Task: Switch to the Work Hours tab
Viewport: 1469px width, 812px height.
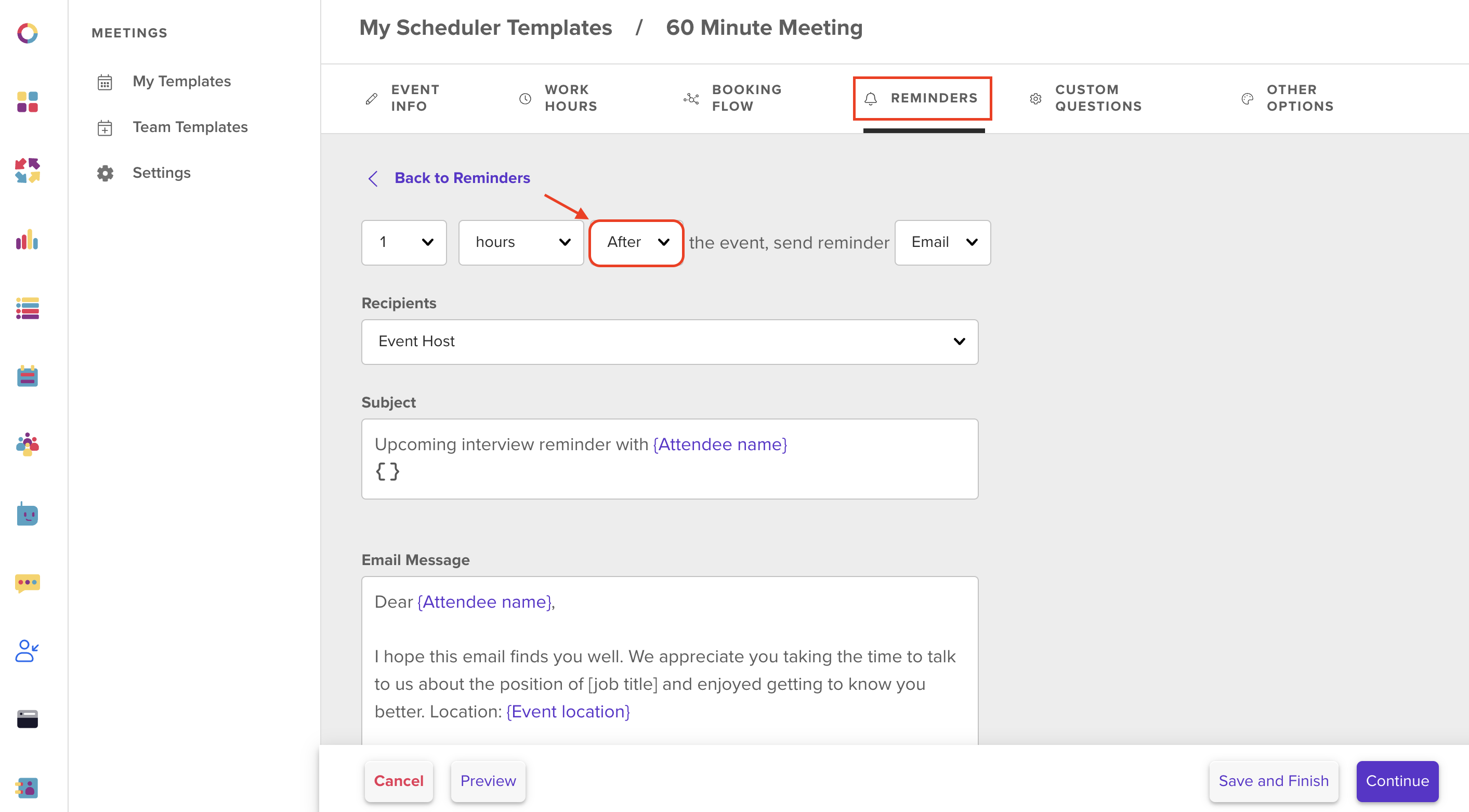Action: [x=559, y=98]
